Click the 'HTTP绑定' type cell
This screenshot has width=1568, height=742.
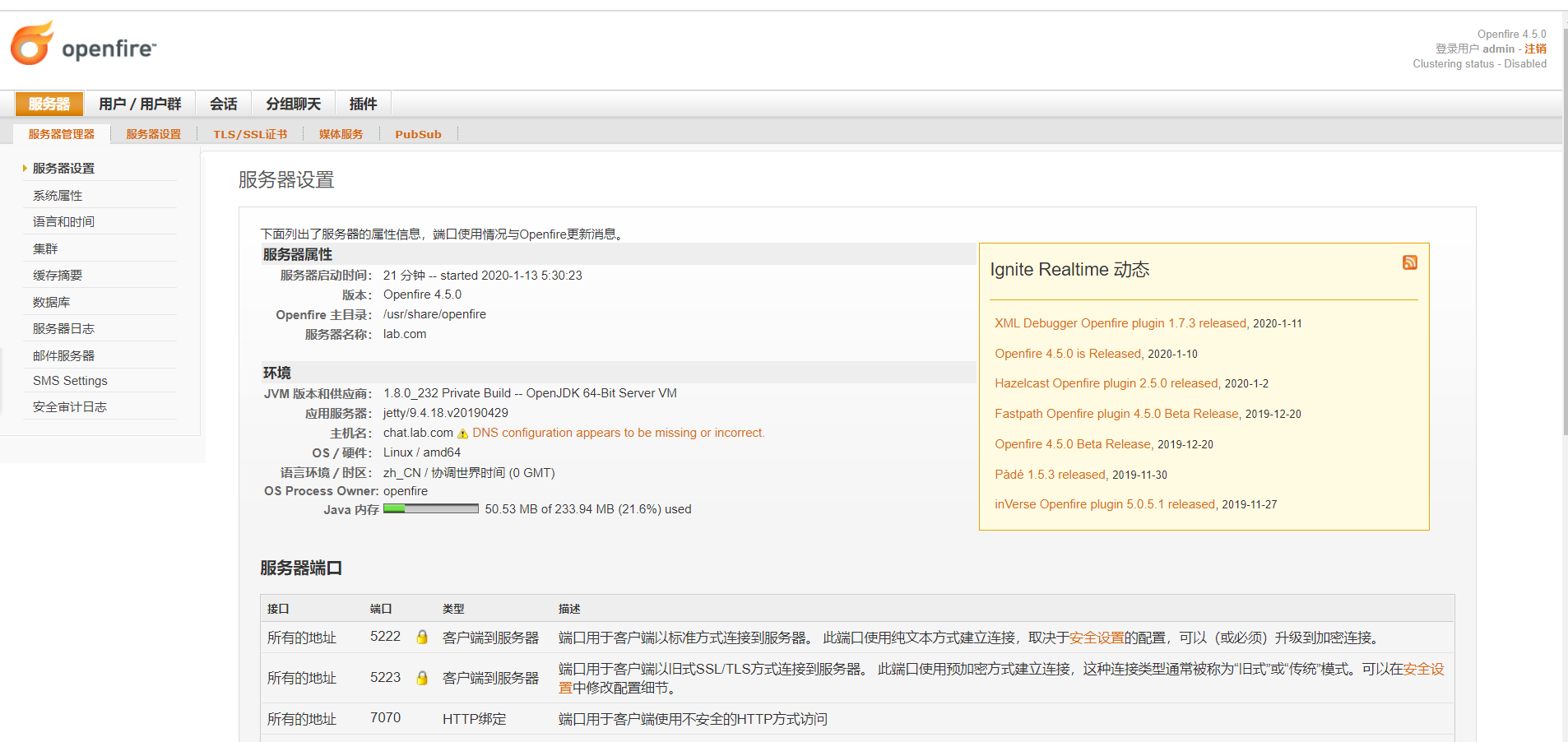point(475,719)
